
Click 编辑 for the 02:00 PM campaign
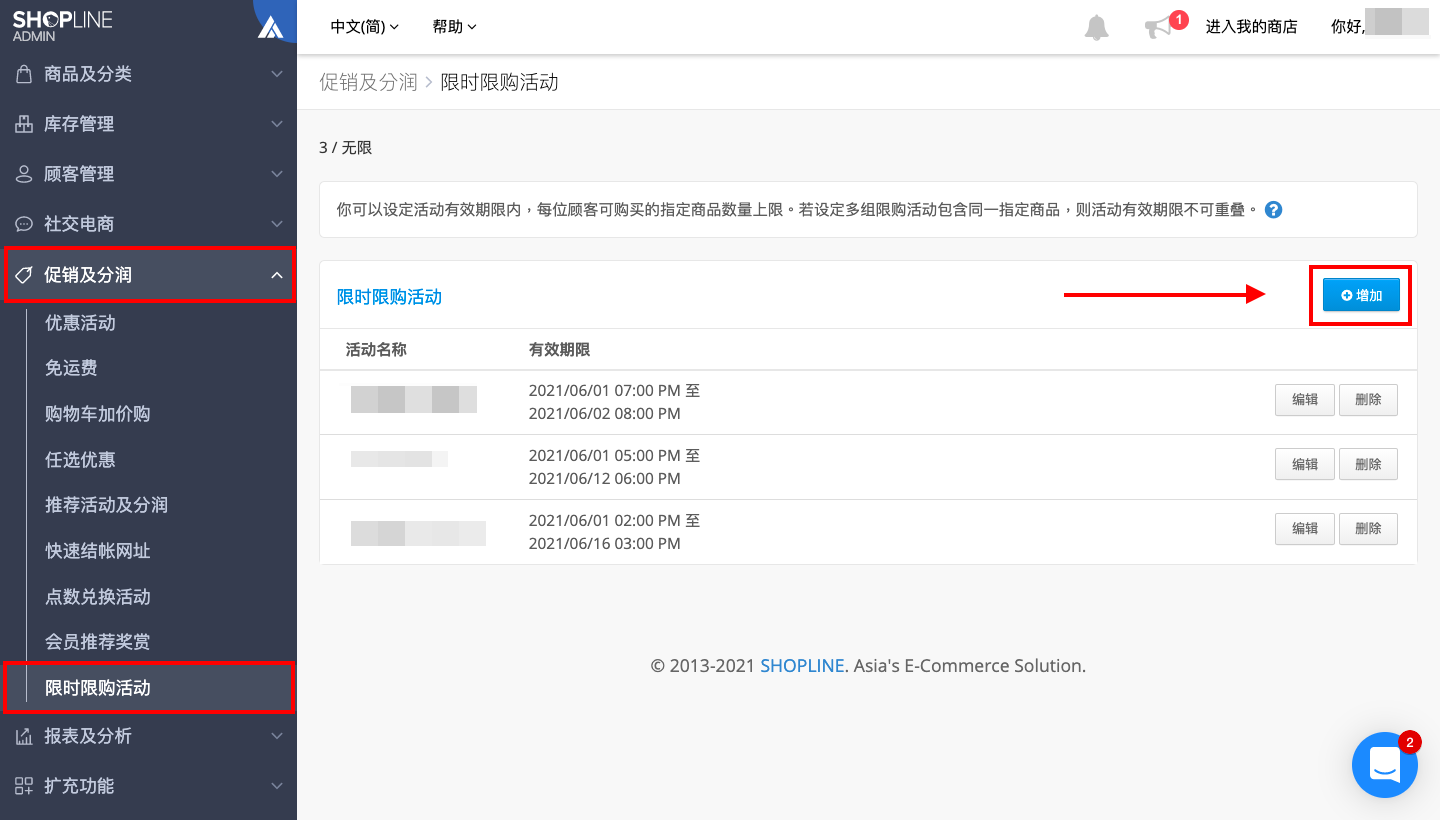tap(1304, 528)
